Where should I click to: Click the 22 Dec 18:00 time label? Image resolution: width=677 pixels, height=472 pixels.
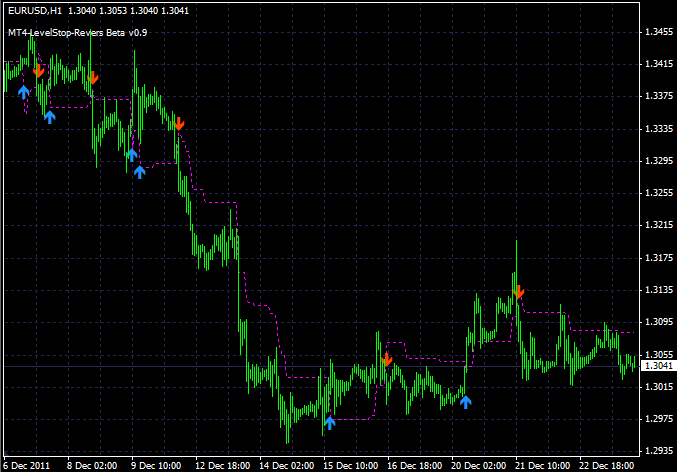click(x=606, y=466)
